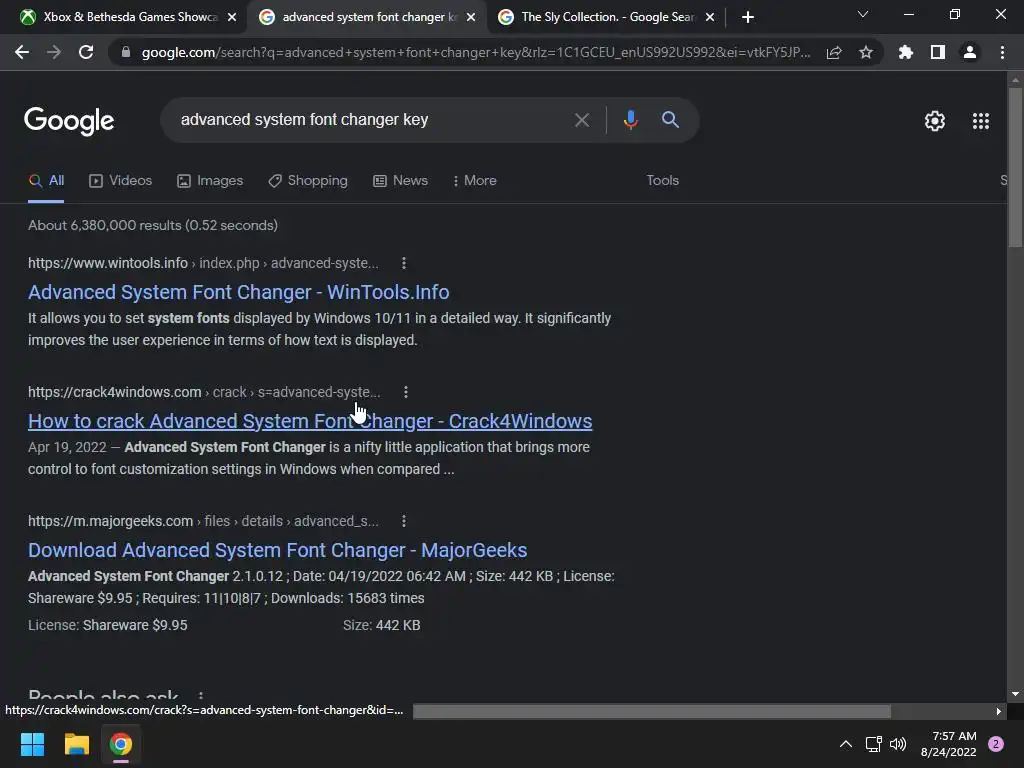Viewport: 1024px width, 768px height.
Task: Open Advanced System Font Changer - WinTools.Info
Action: [238, 292]
